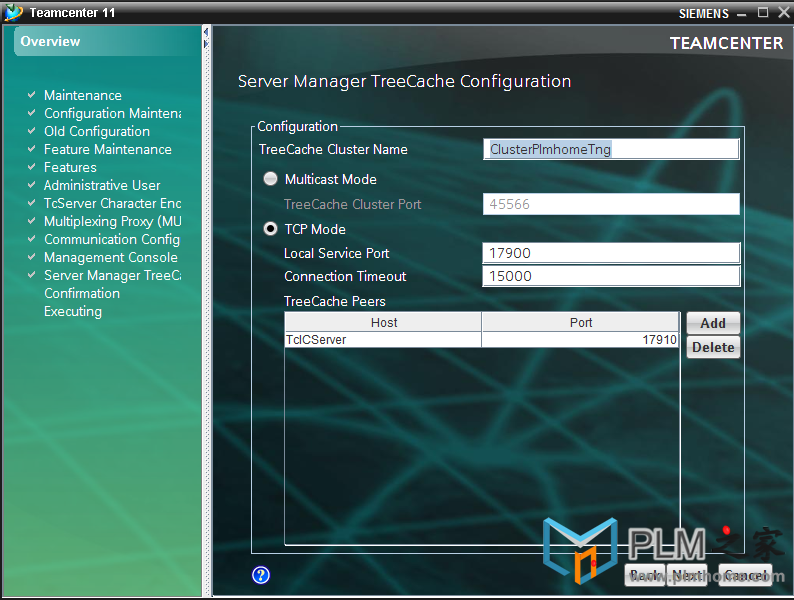Select Old Configuration step in sidebar
Image resolution: width=794 pixels, height=600 pixels.
(97, 131)
